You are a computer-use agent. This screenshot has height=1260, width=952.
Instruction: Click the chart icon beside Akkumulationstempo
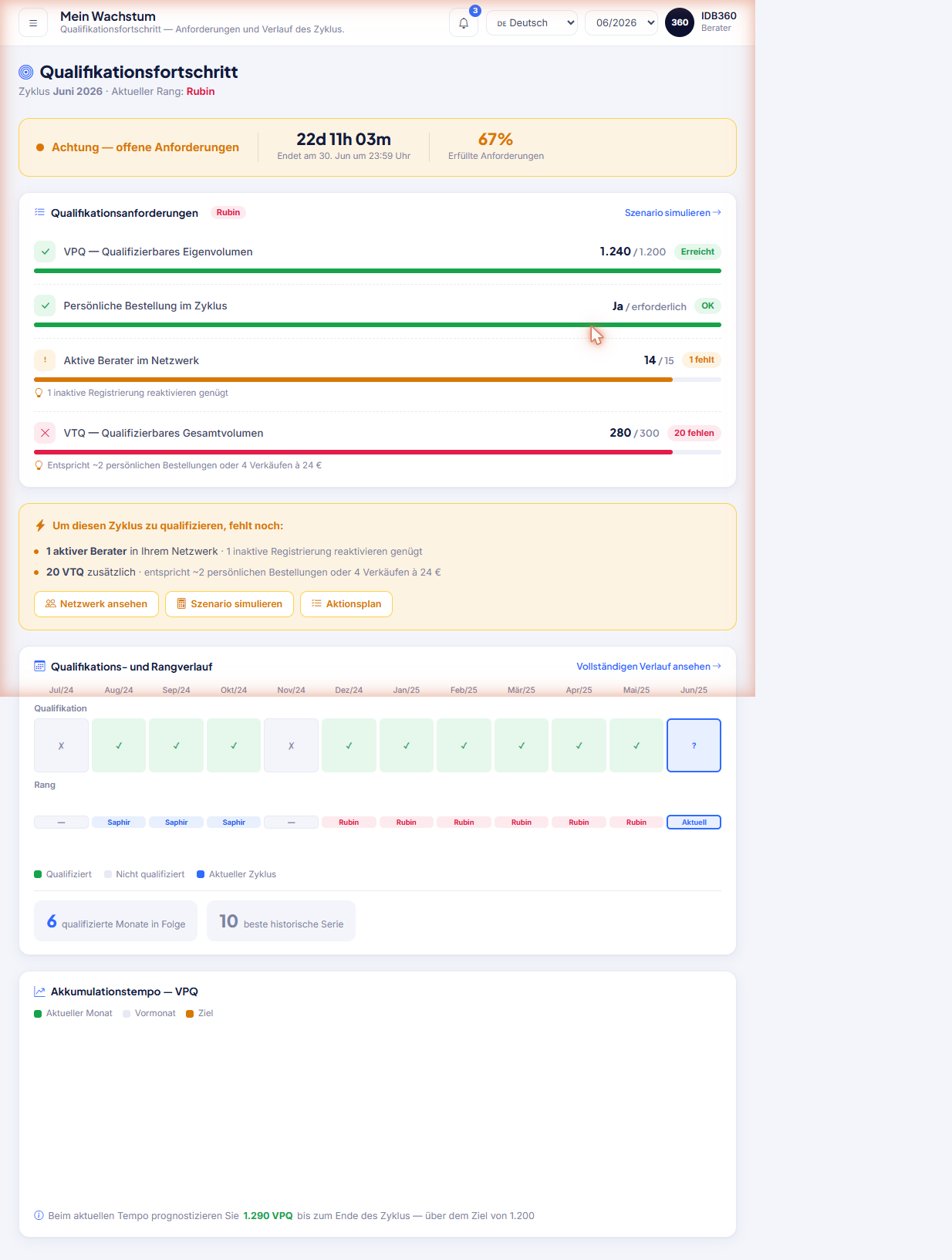point(39,991)
